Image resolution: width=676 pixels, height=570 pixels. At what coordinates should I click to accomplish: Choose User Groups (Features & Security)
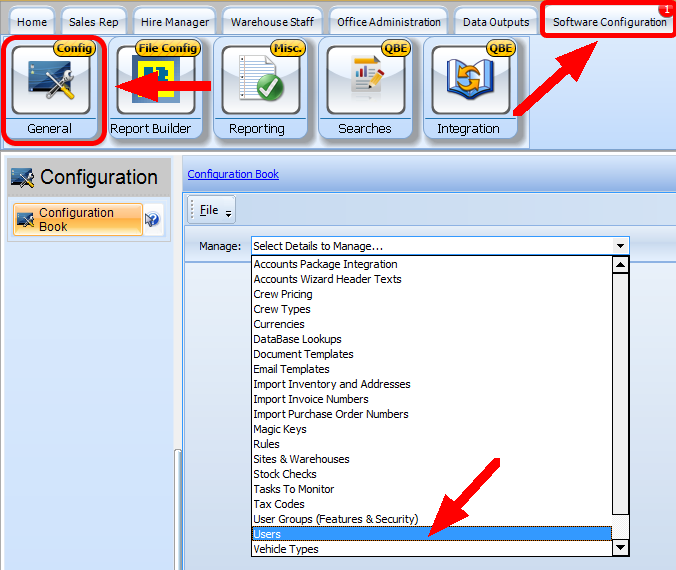(x=335, y=519)
